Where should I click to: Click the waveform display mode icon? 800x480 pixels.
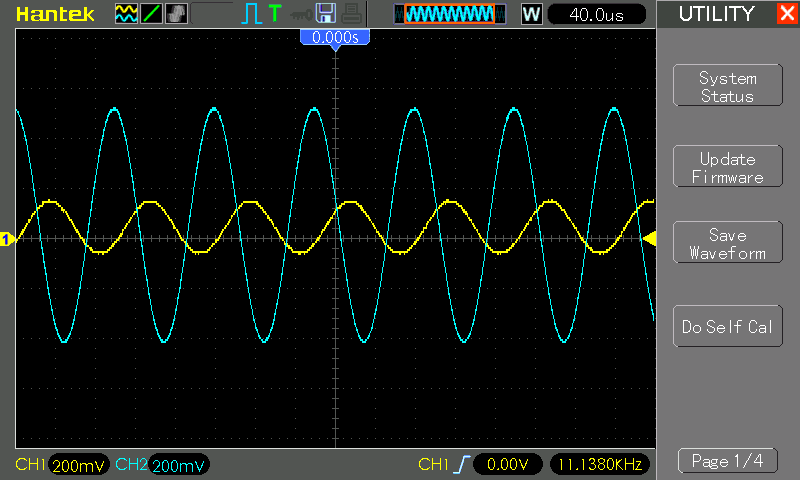click(127, 14)
